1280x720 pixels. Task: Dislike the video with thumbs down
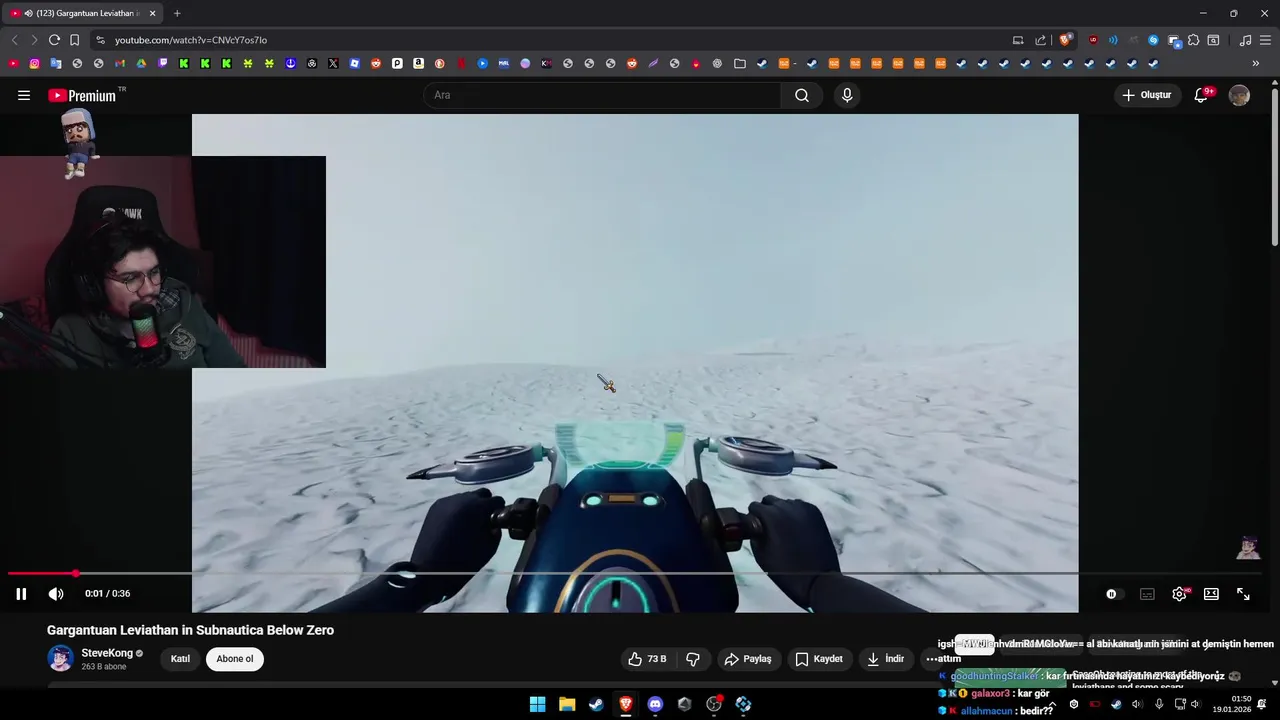(693, 659)
